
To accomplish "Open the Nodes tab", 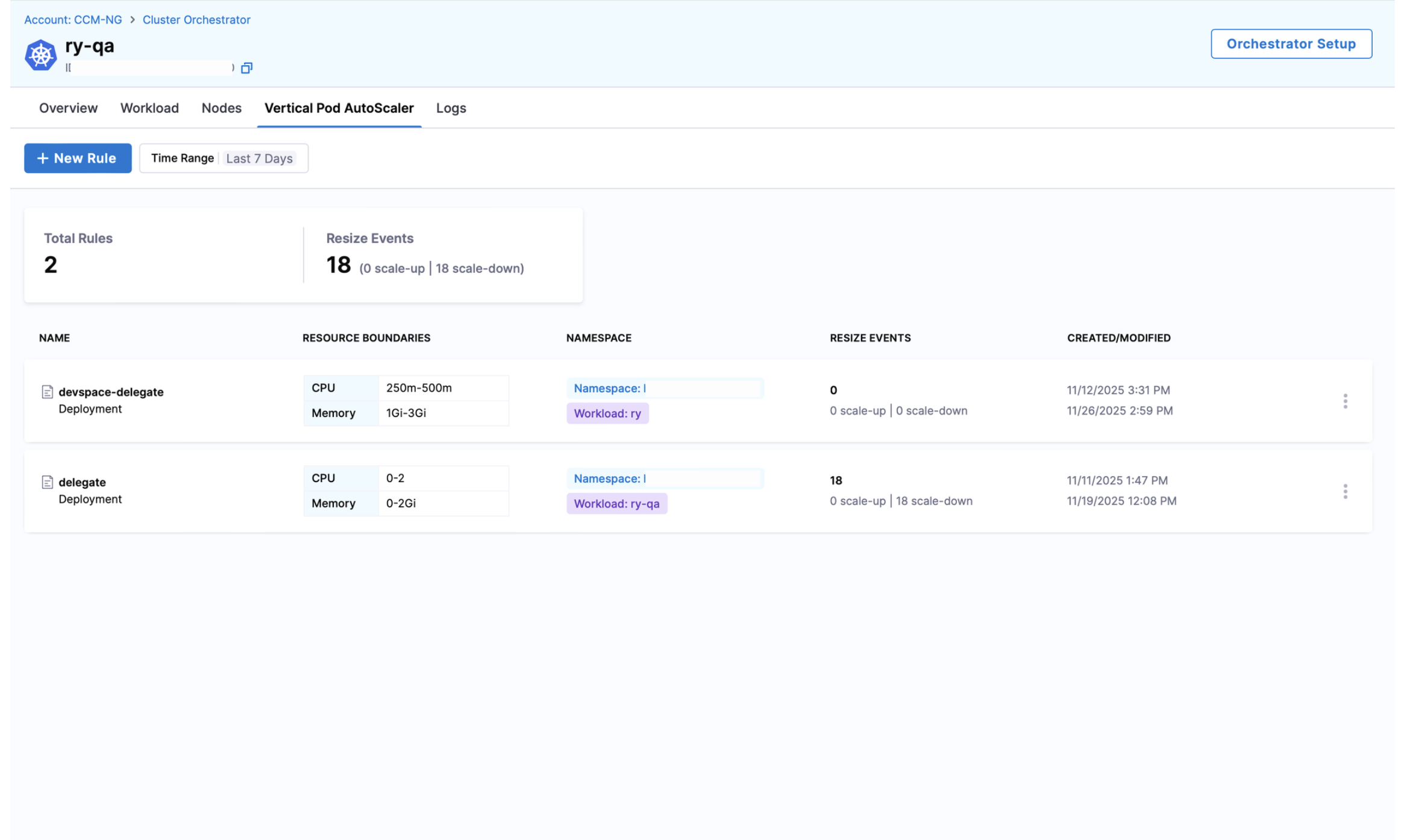I will pos(221,108).
